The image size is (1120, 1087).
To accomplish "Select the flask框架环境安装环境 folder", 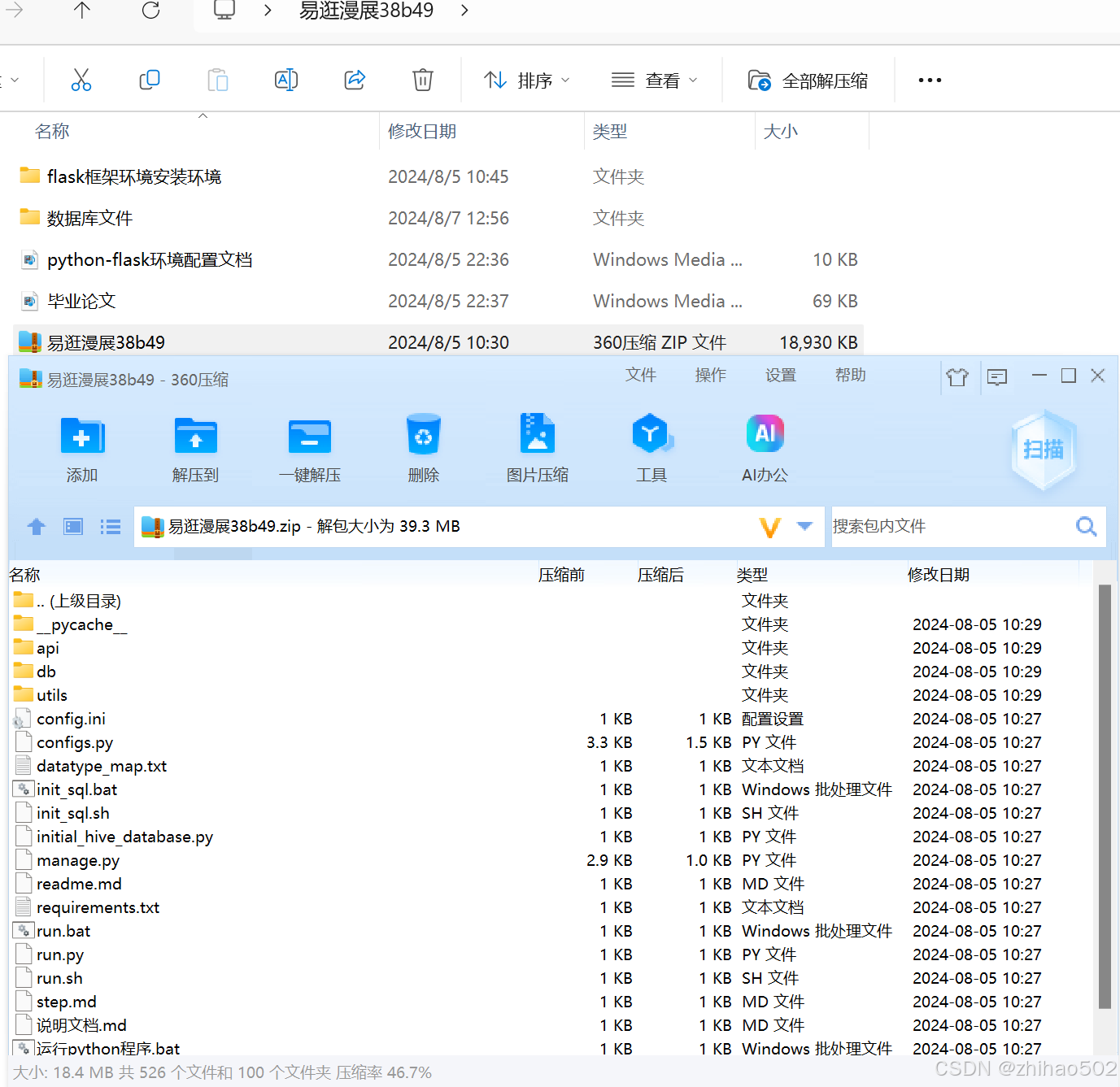I will (134, 176).
